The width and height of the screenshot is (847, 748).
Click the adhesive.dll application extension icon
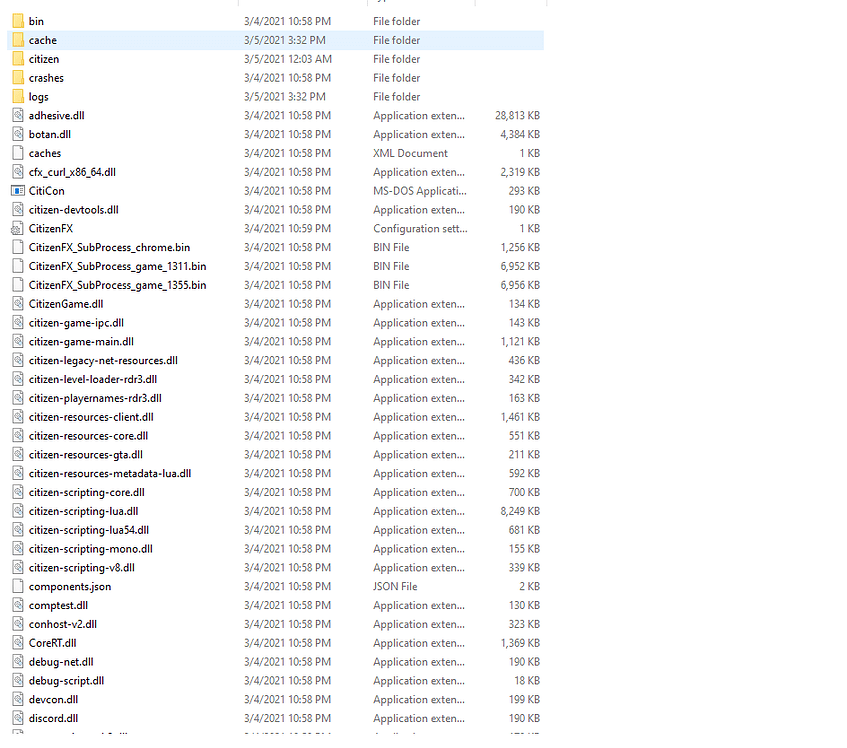pyautogui.click(x=18, y=115)
